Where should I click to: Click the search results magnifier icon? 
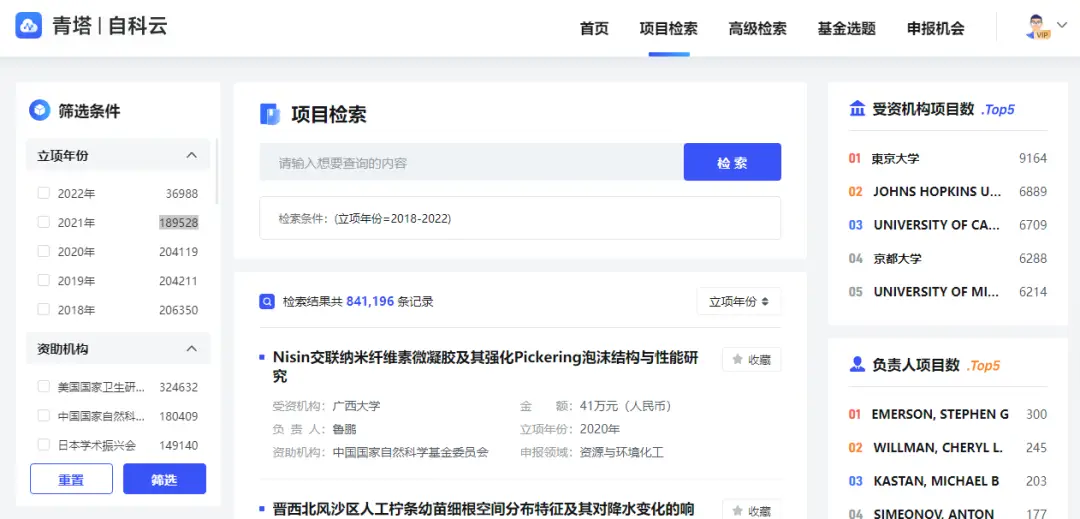[267, 301]
